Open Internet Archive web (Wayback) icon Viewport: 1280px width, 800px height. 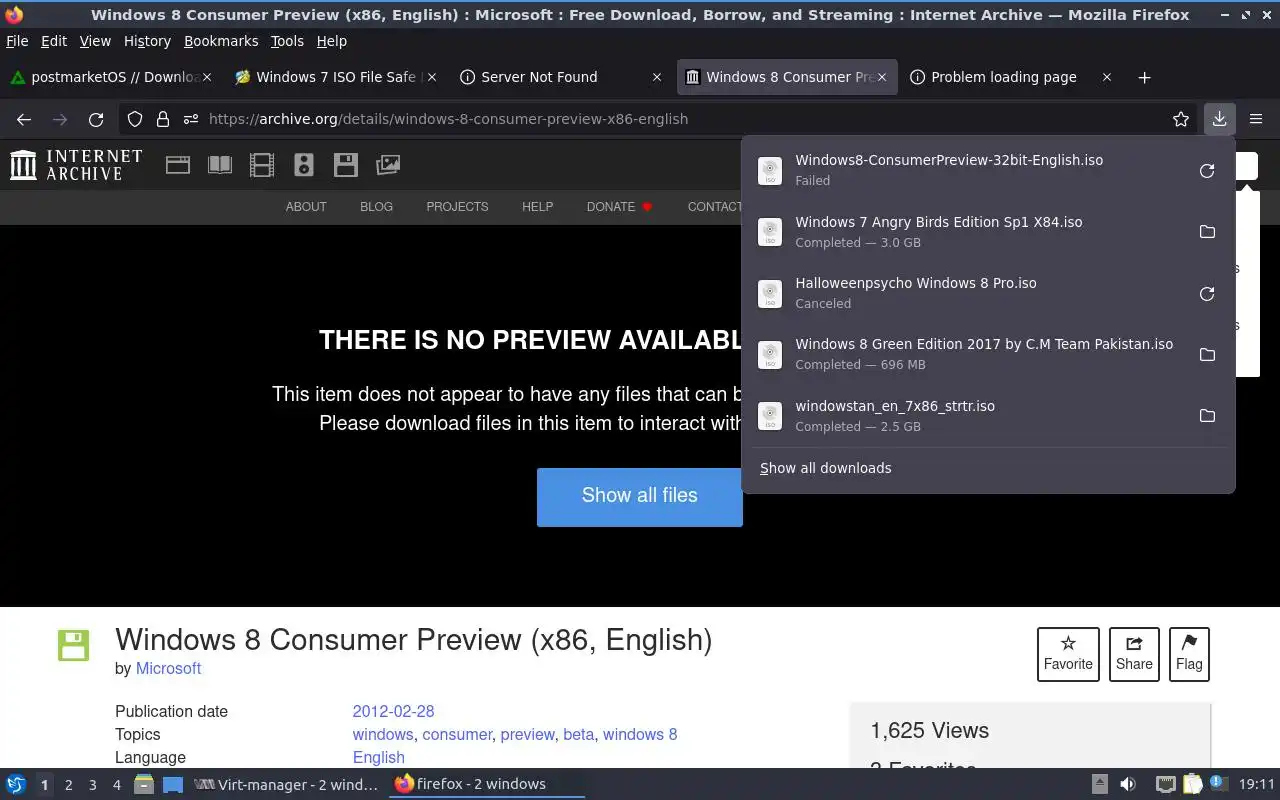click(178, 165)
